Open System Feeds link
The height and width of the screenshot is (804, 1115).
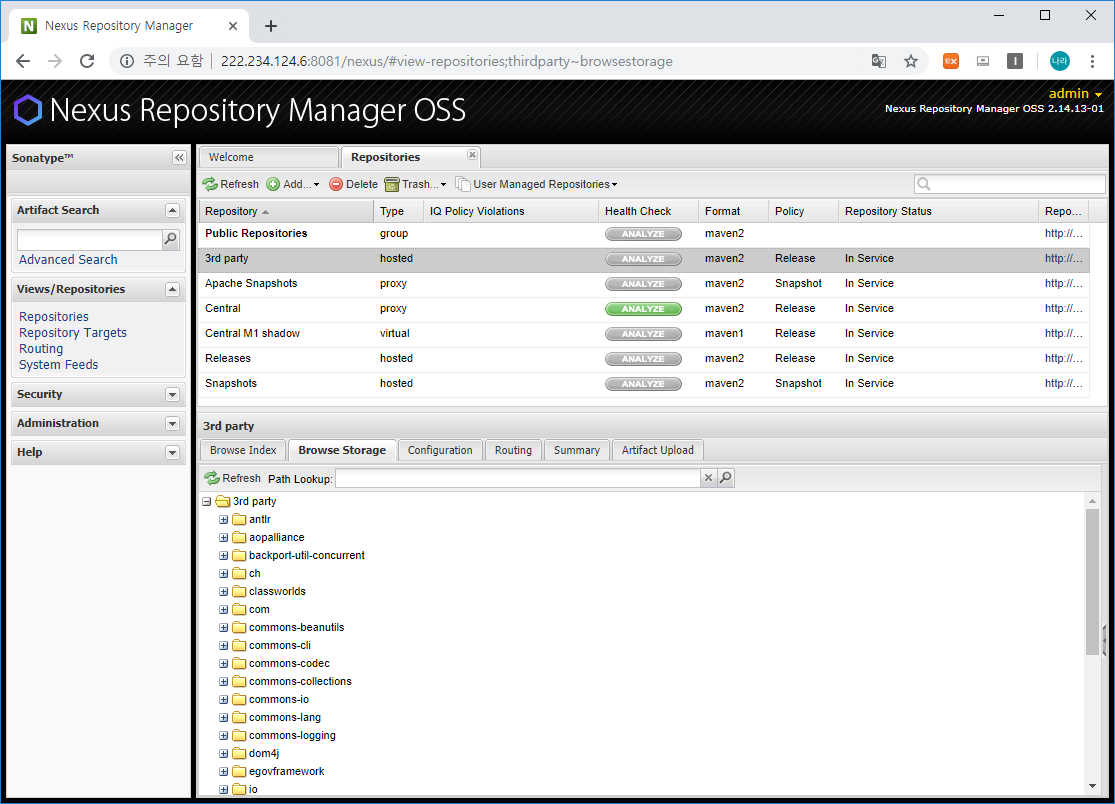[58, 365]
